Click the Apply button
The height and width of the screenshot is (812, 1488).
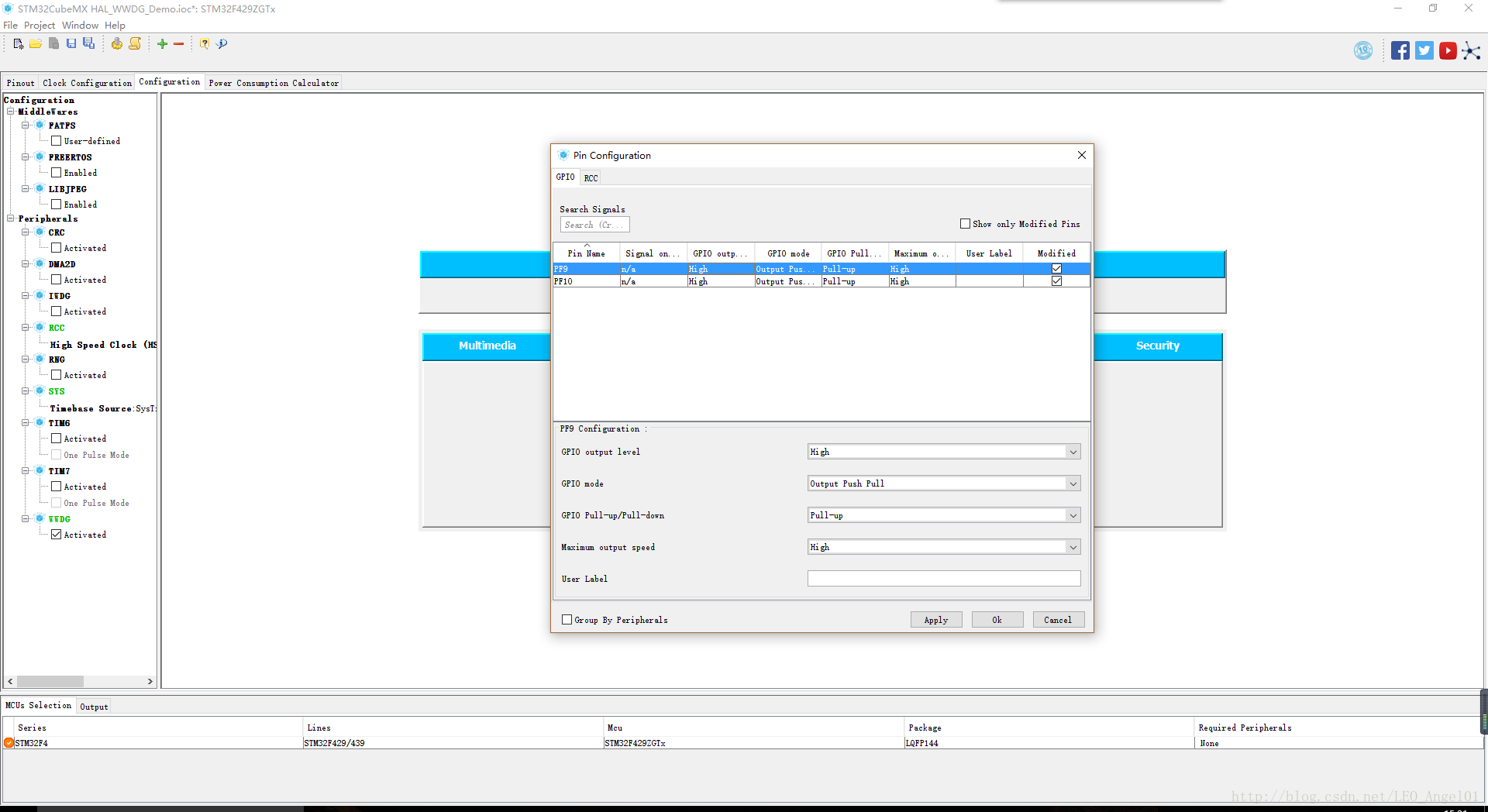[x=936, y=620]
